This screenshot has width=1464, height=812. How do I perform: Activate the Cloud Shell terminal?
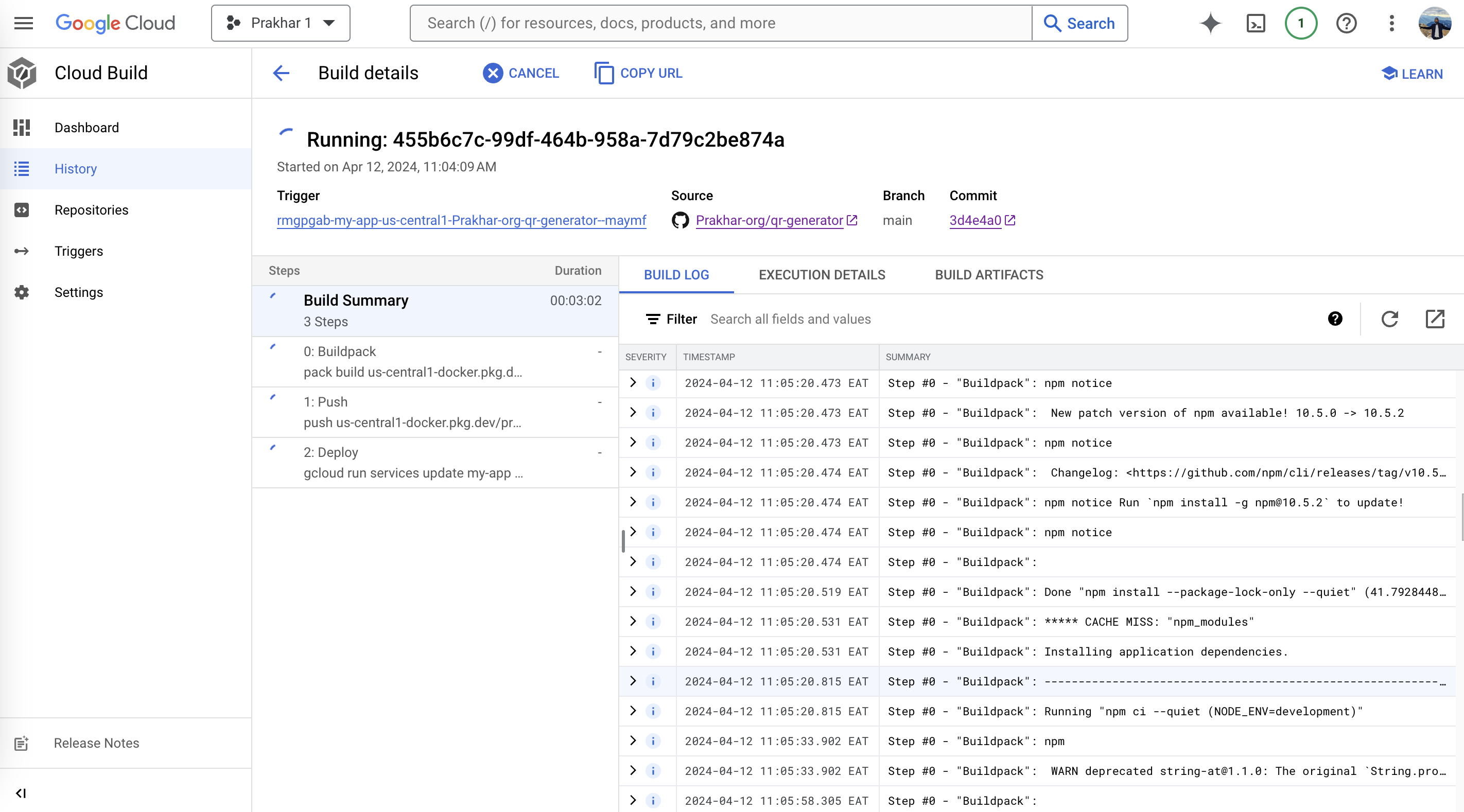tap(1256, 23)
